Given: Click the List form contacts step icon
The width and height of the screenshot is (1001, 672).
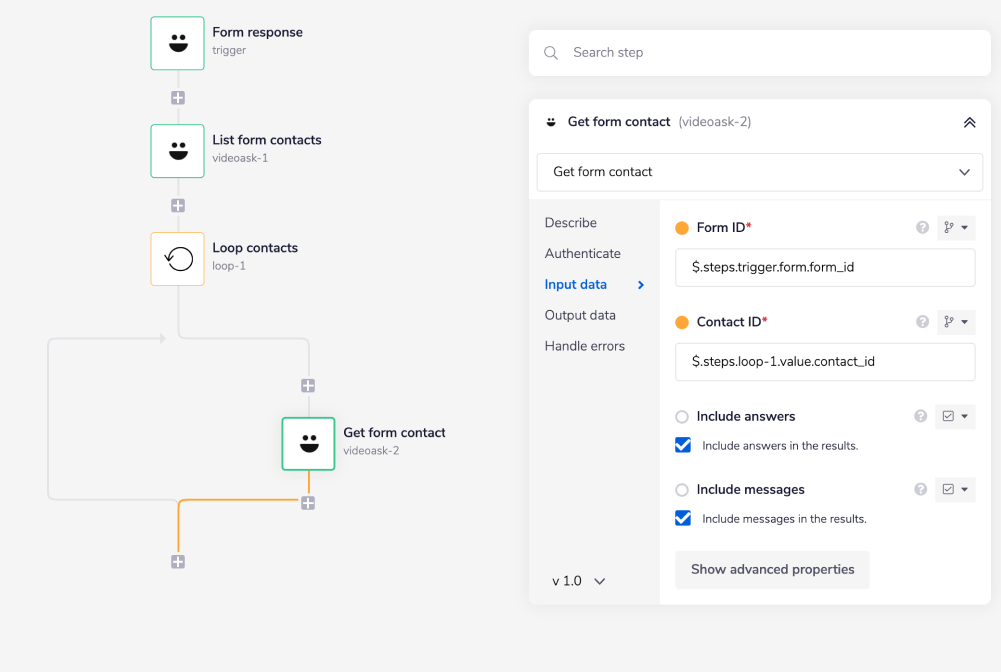Looking at the screenshot, I should pos(177,151).
